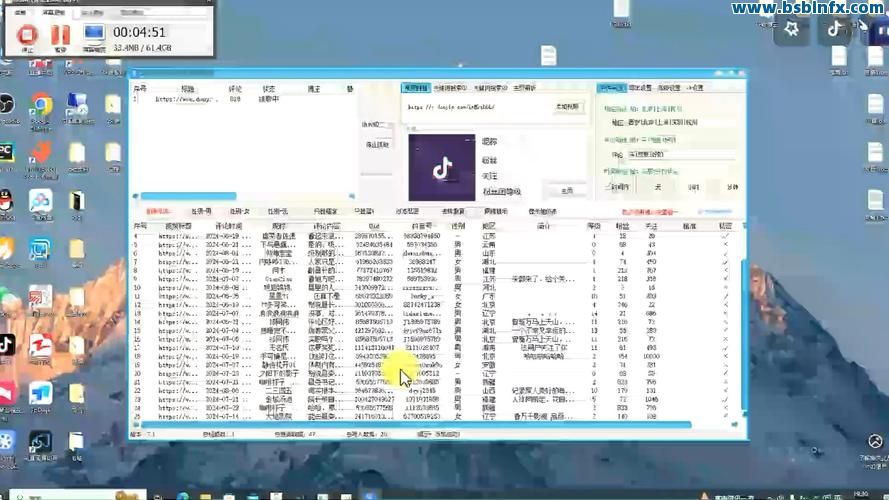The width and height of the screenshot is (889, 500).
Task: Click the 00:04:51 recording timer
Action: pos(139,32)
